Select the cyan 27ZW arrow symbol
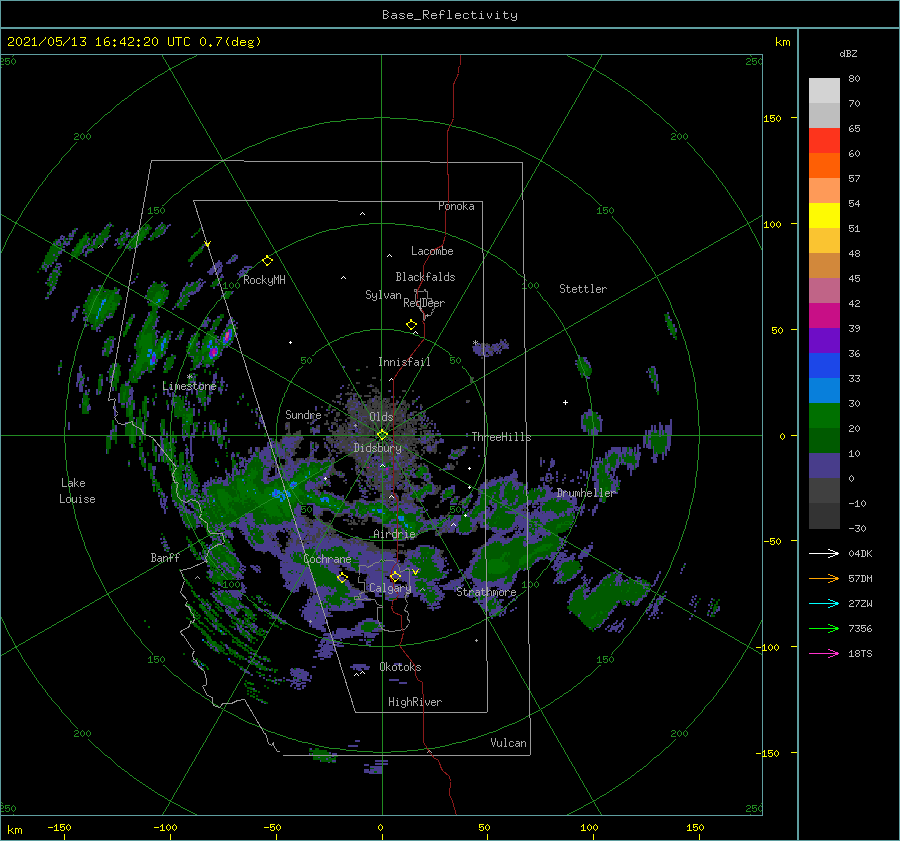The image size is (900, 841). pos(824,603)
